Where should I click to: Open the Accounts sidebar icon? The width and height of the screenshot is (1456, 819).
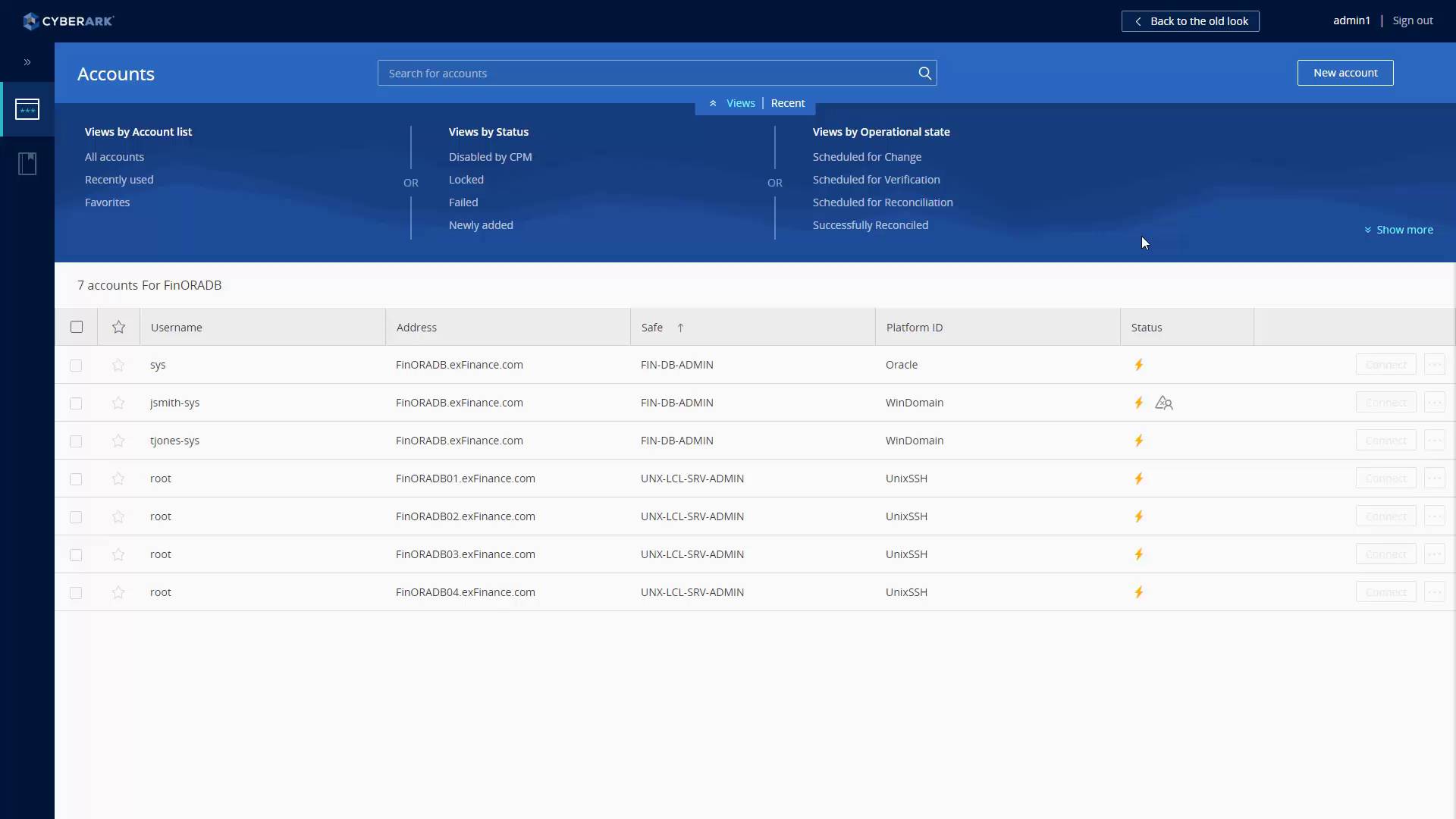coord(27,109)
